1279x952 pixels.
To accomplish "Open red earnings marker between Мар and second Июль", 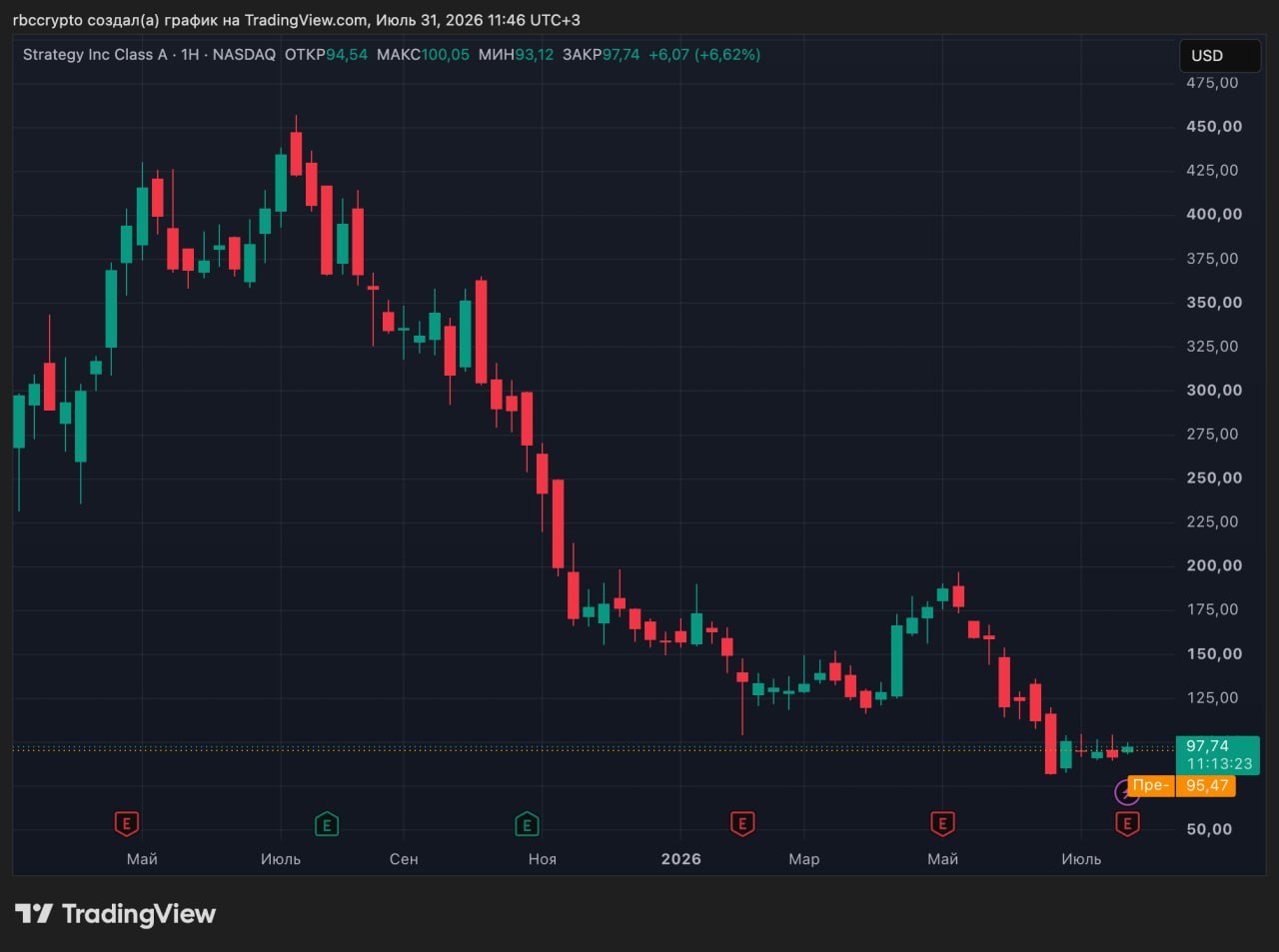I will click(x=942, y=824).
